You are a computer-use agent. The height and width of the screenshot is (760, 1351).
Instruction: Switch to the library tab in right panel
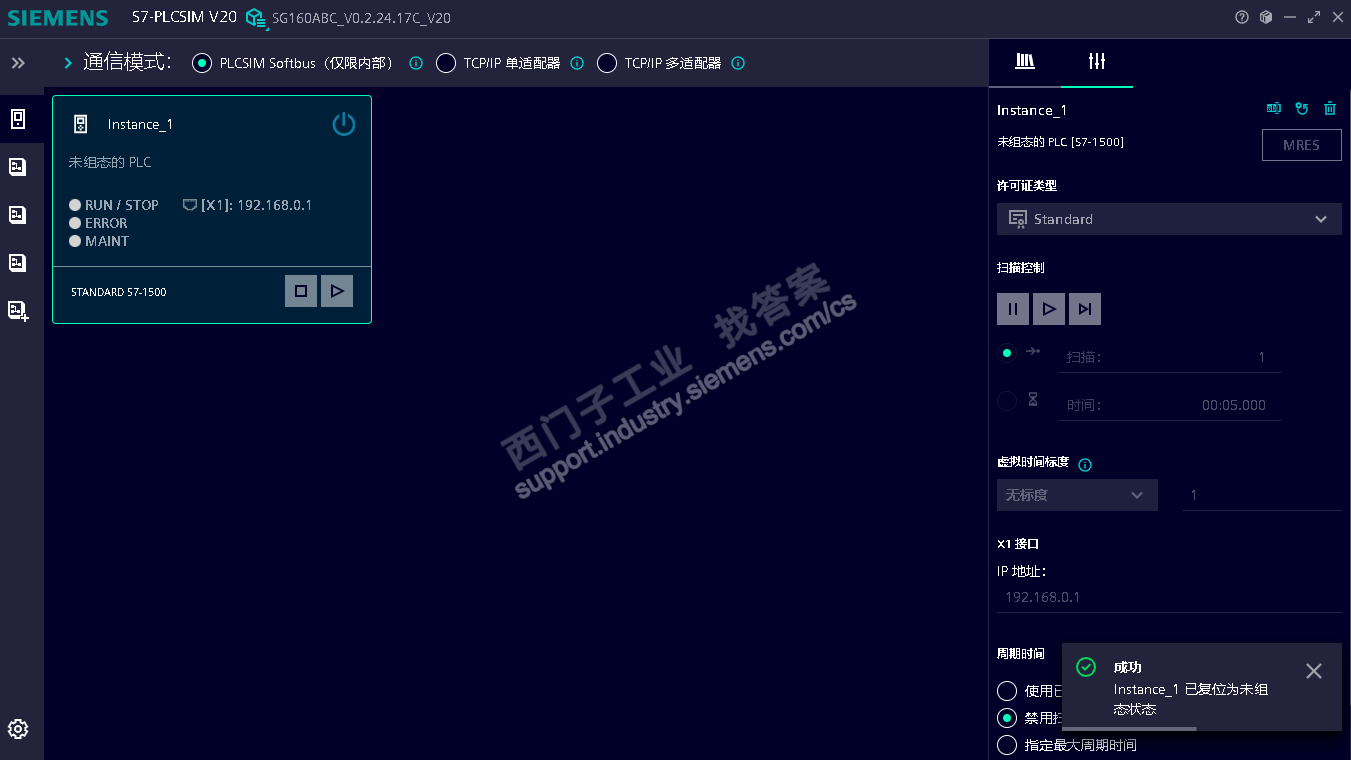click(1025, 62)
